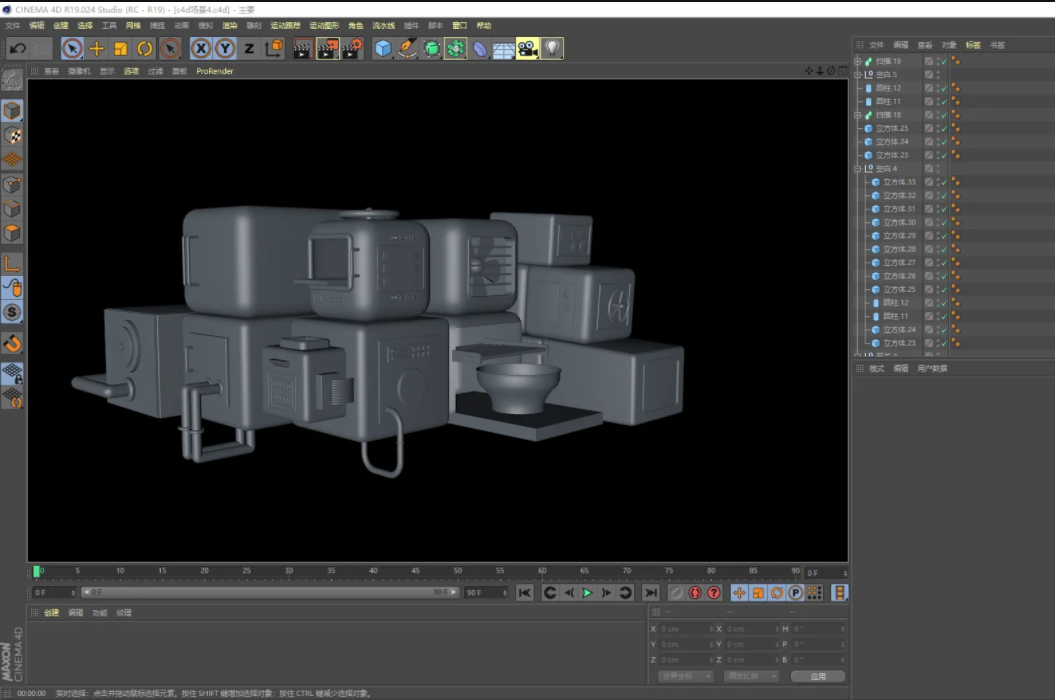
Task: Click the X position input field
Action: click(x=686, y=629)
